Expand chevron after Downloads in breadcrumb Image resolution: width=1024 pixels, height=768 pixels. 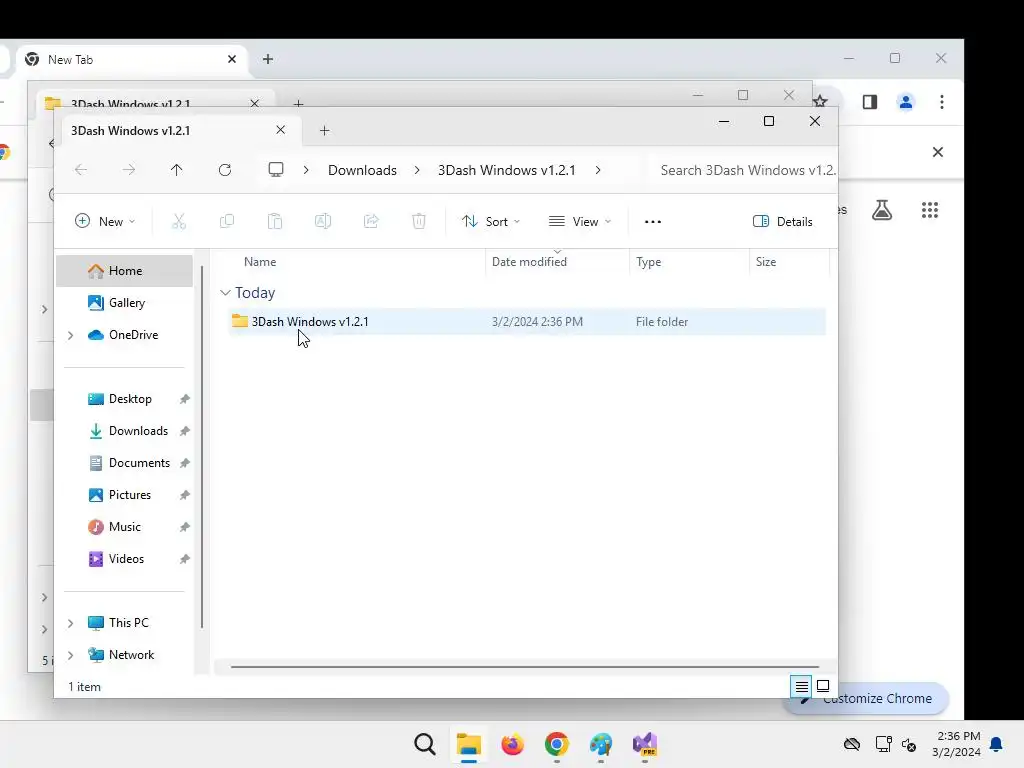click(x=417, y=170)
